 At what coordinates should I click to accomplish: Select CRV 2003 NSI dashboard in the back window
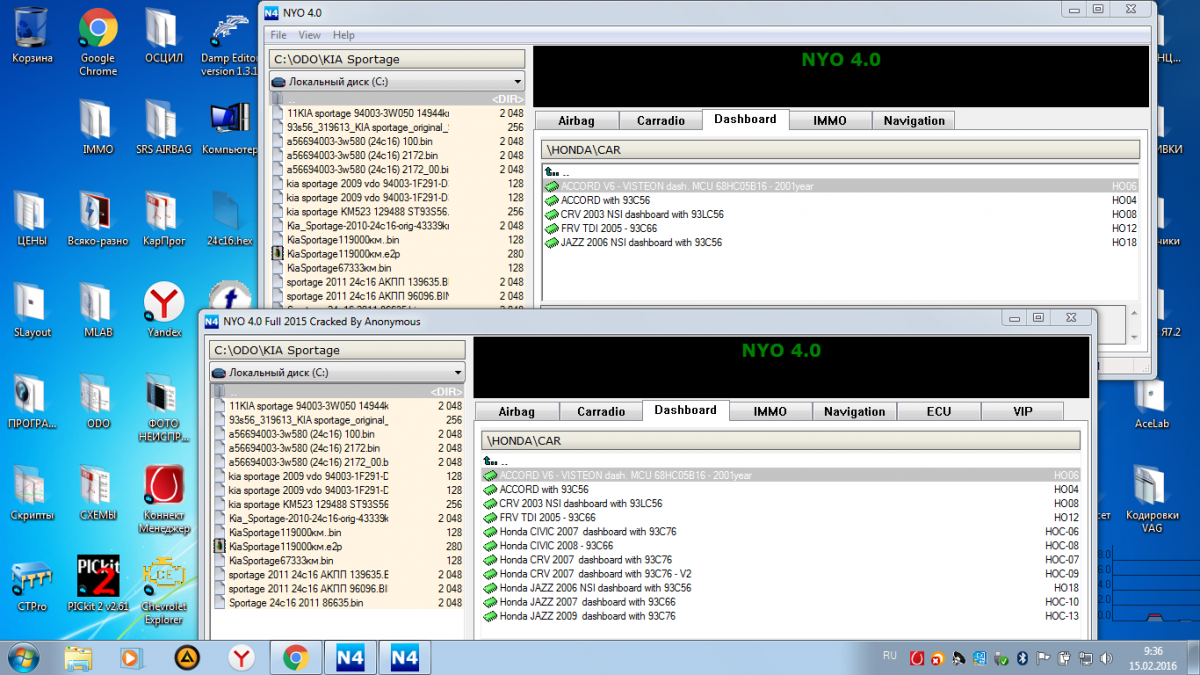tap(841, 214)
